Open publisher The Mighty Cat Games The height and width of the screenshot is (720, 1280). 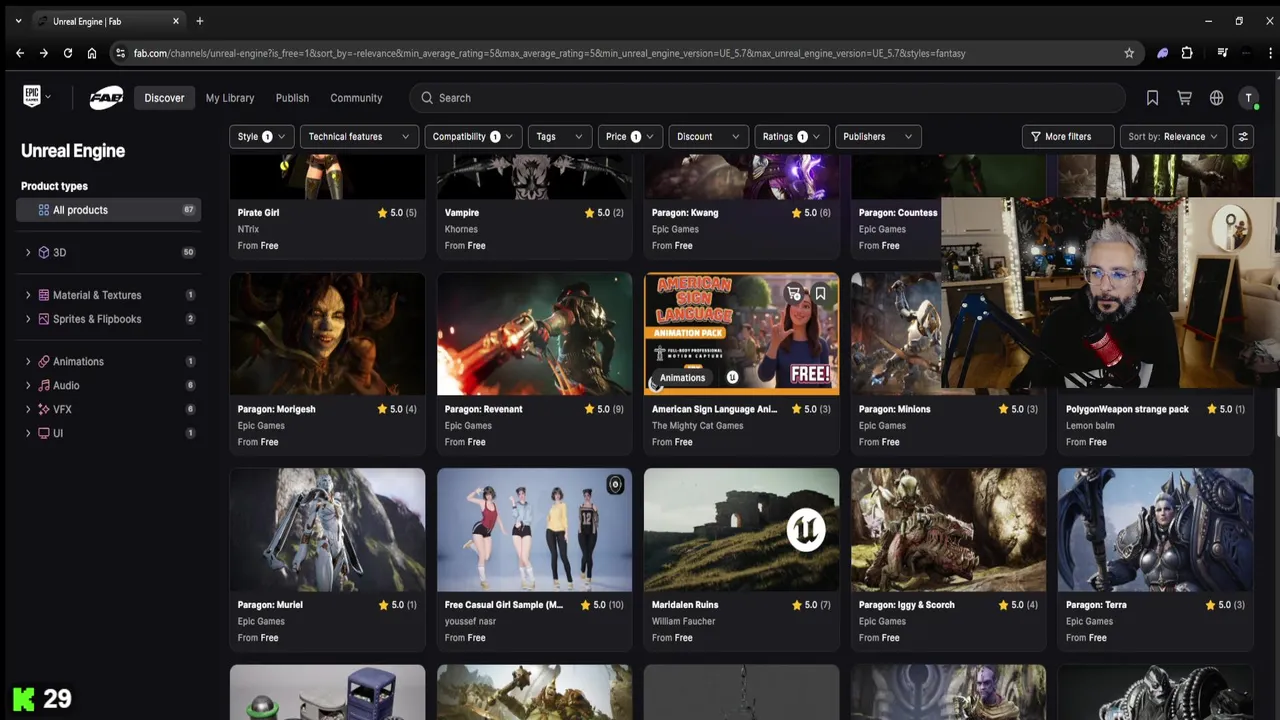[x=697, y=425]
